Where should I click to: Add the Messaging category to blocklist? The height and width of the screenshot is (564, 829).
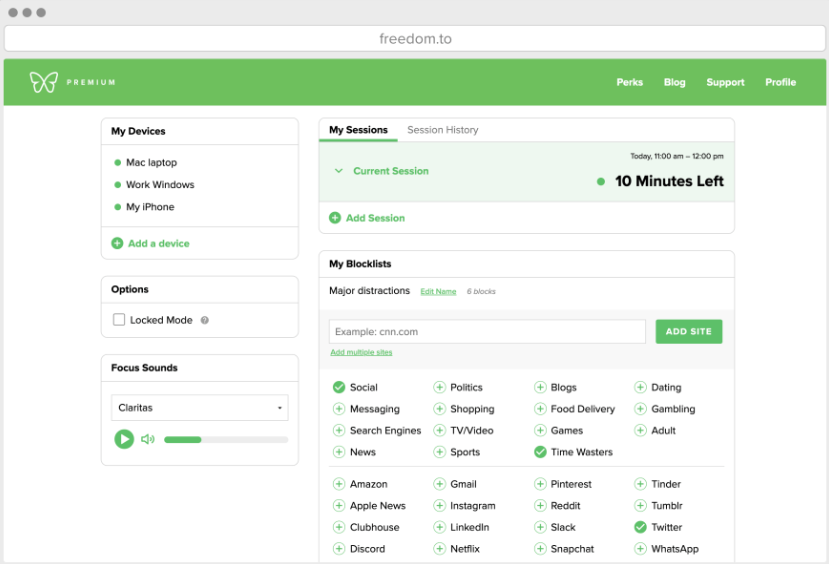(339, 409)
